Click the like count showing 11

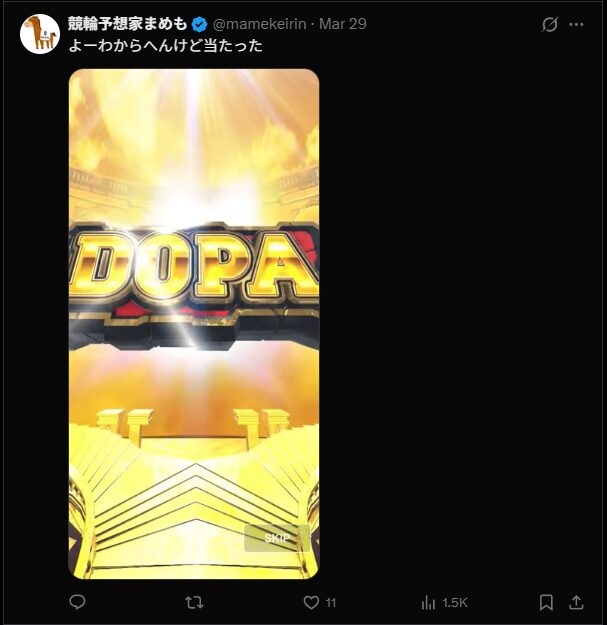[x=331, y=603]
